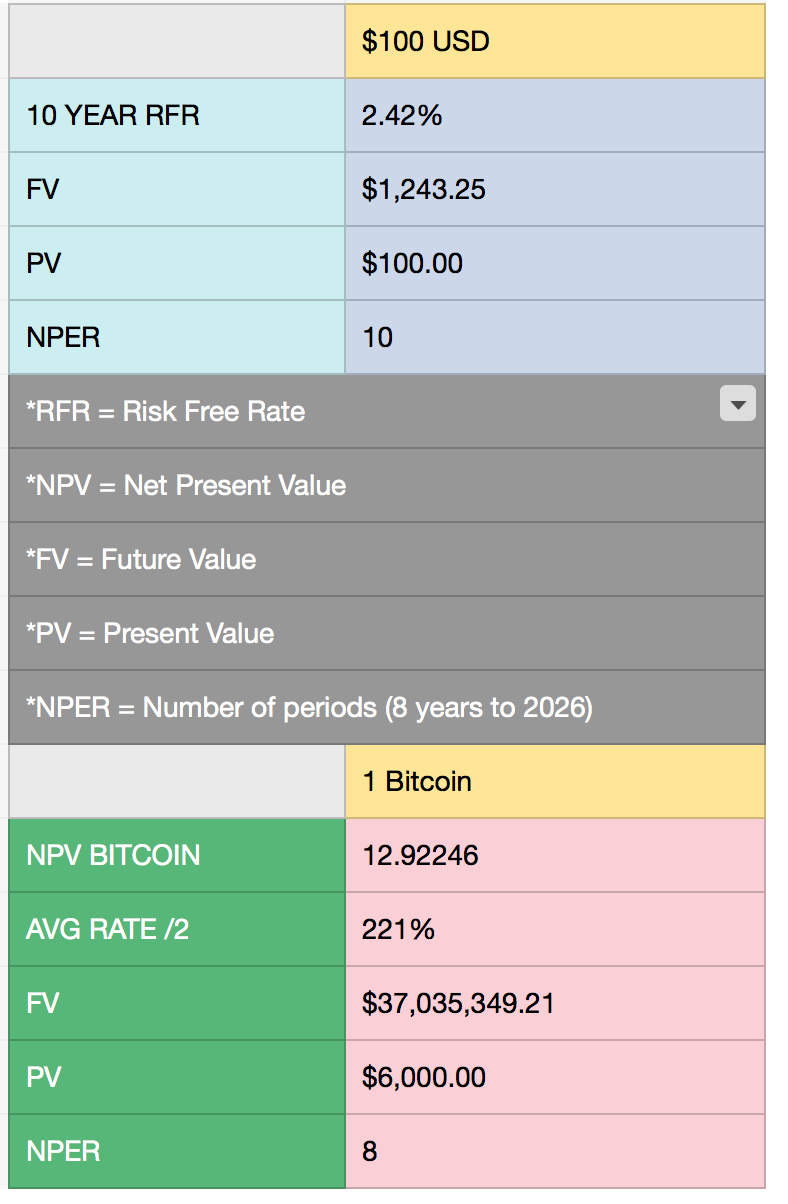
Task: Click the AVG RATE /2 label cell
Action: tap(177, 929)
